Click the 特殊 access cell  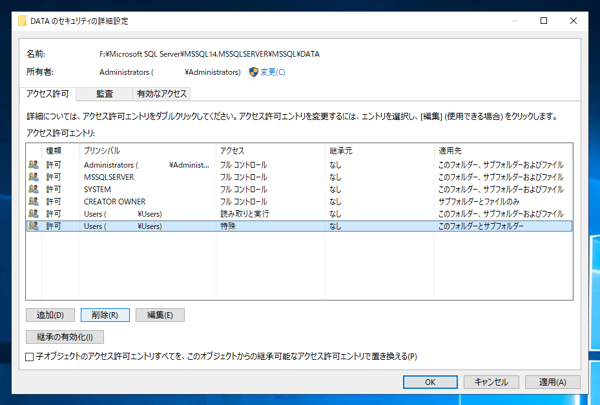[228, 226]
